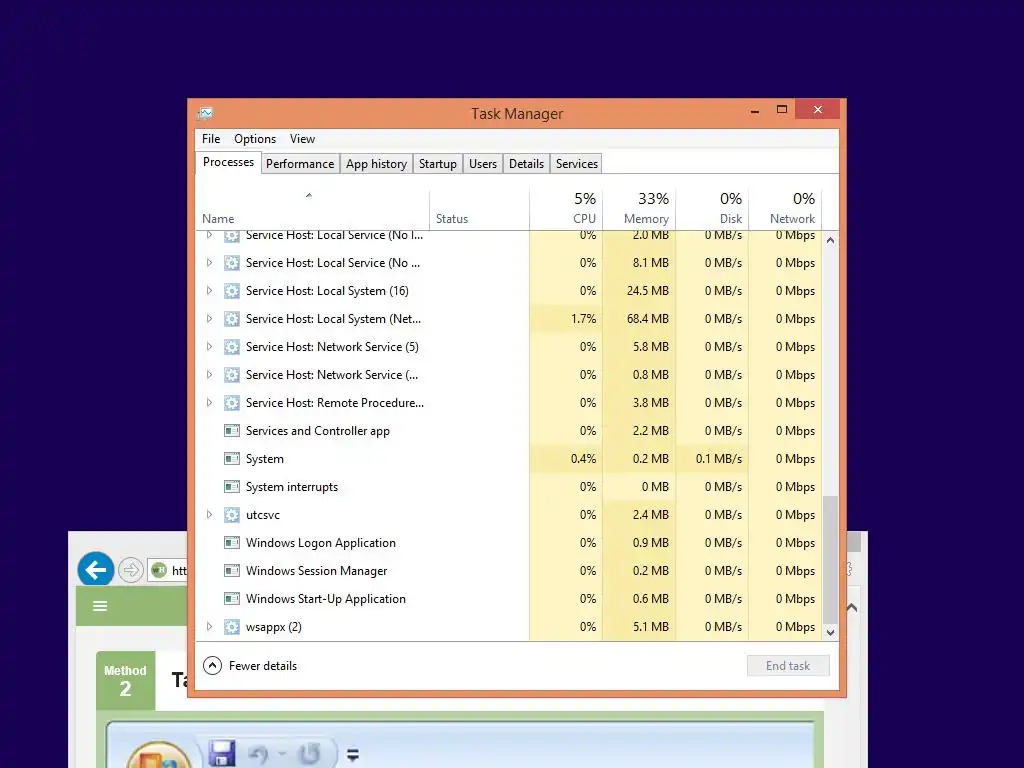This screenshot has width=1024, height=768.
Task: Switch to the Startup tab
Action: click(438, 164)
